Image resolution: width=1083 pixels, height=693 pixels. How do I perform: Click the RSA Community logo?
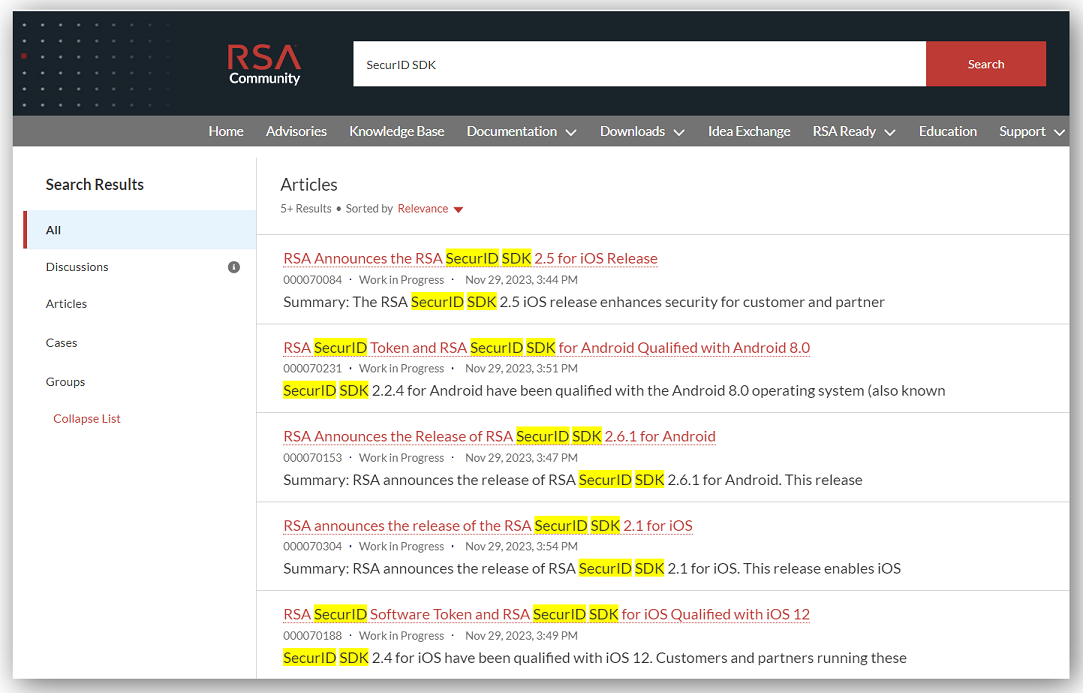pos(263,63)
